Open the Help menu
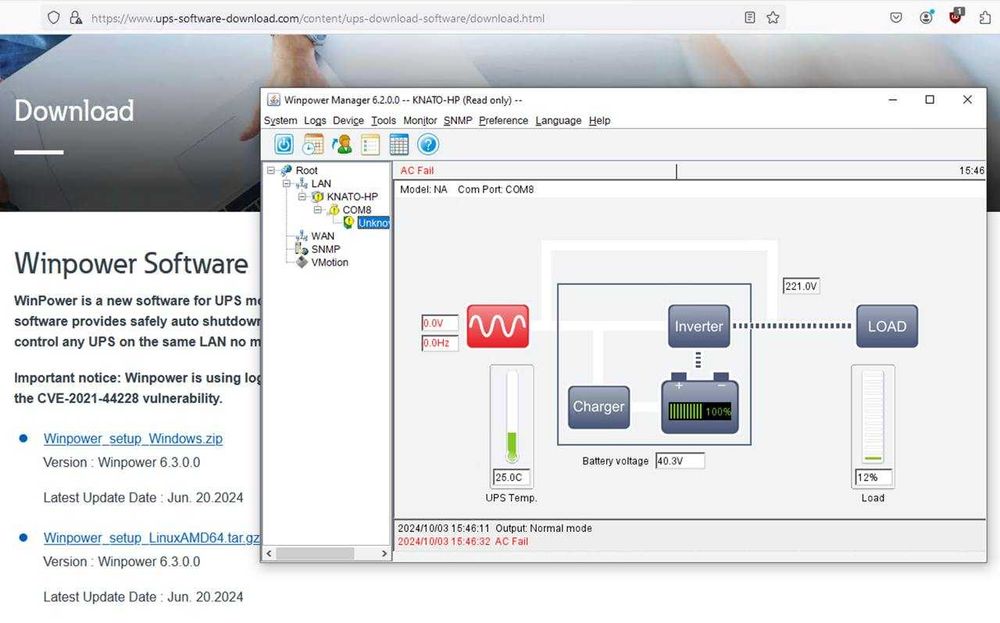 pyautogui.click(x=599, y=121)
